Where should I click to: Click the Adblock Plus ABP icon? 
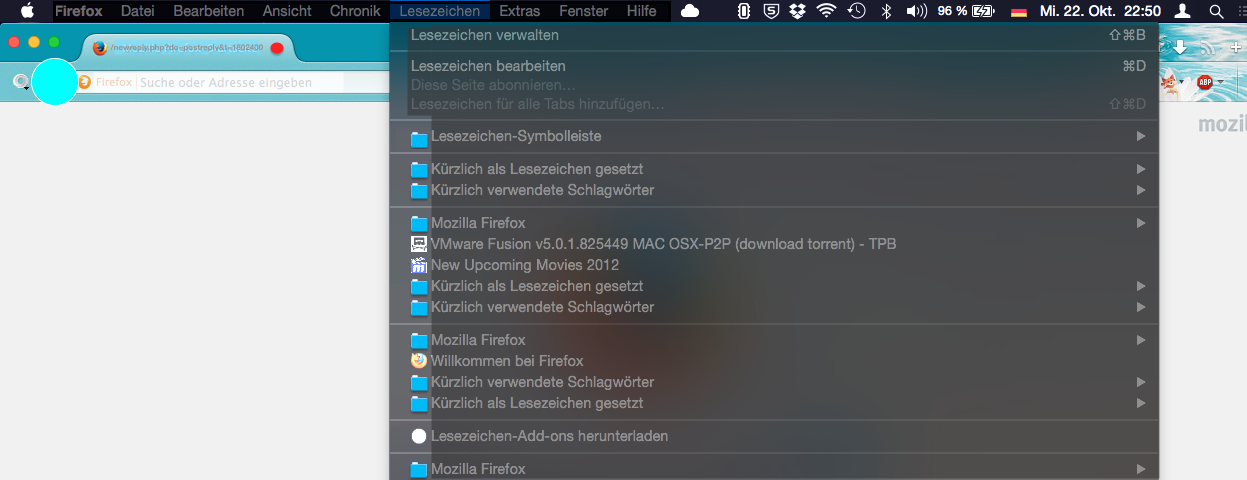(x=1203, y=83)
